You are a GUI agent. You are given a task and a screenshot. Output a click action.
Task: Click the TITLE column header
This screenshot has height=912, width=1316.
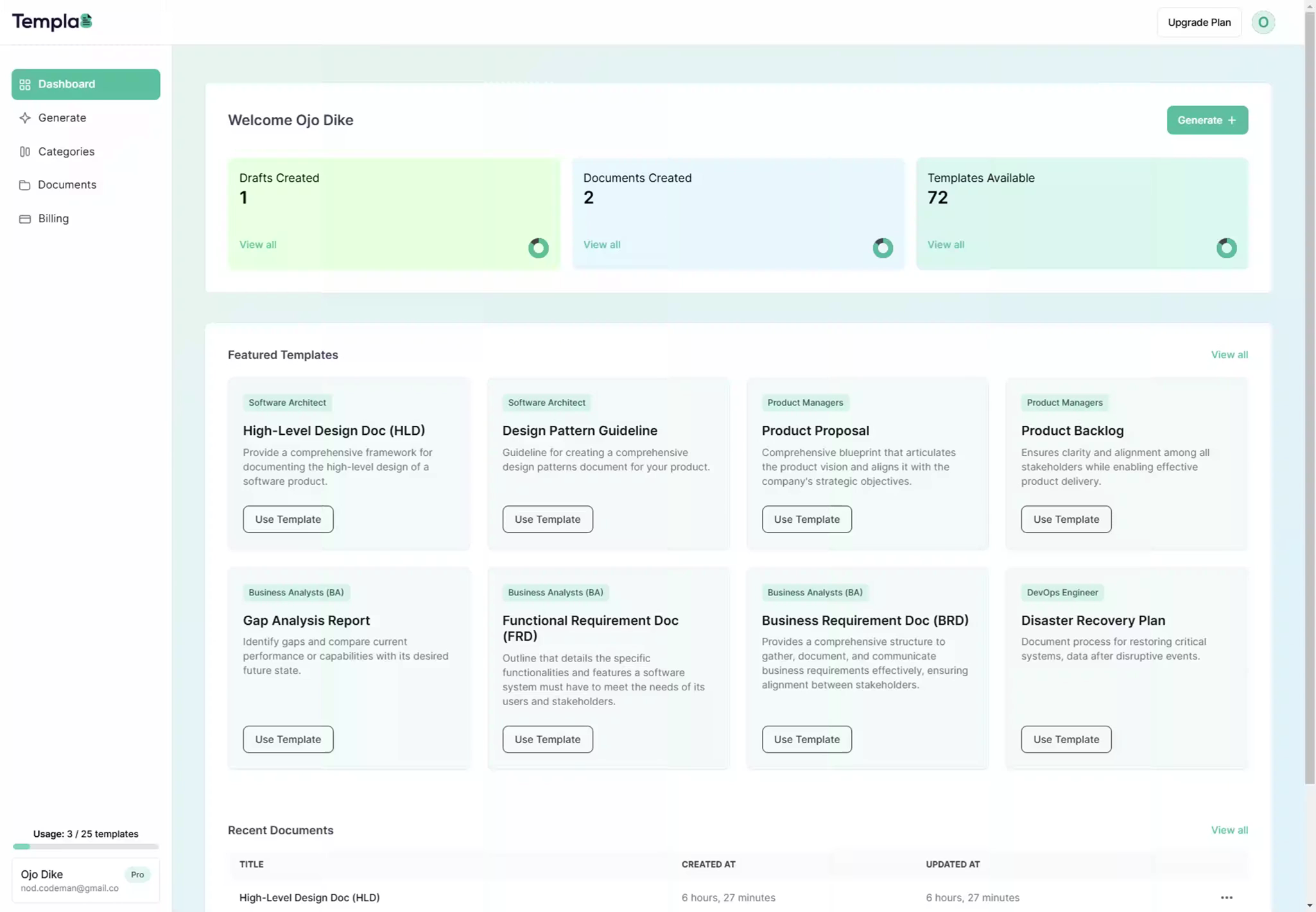tap(252, 864)
